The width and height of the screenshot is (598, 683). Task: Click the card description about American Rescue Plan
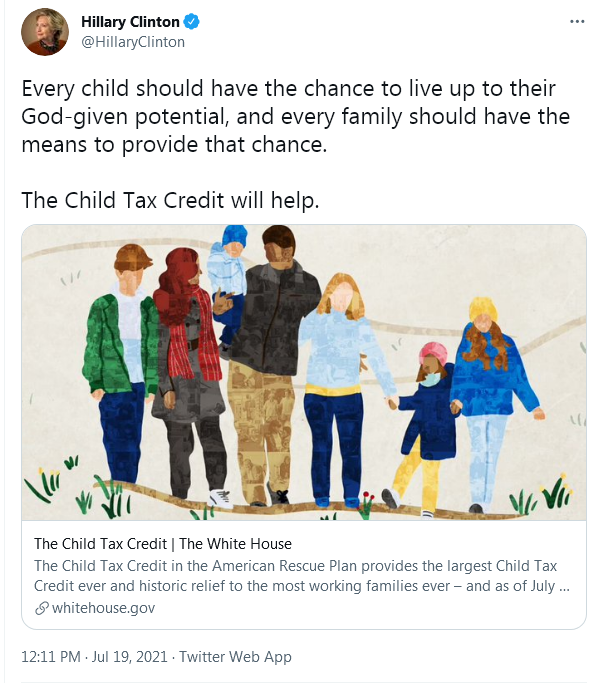[x=302, y=576]
